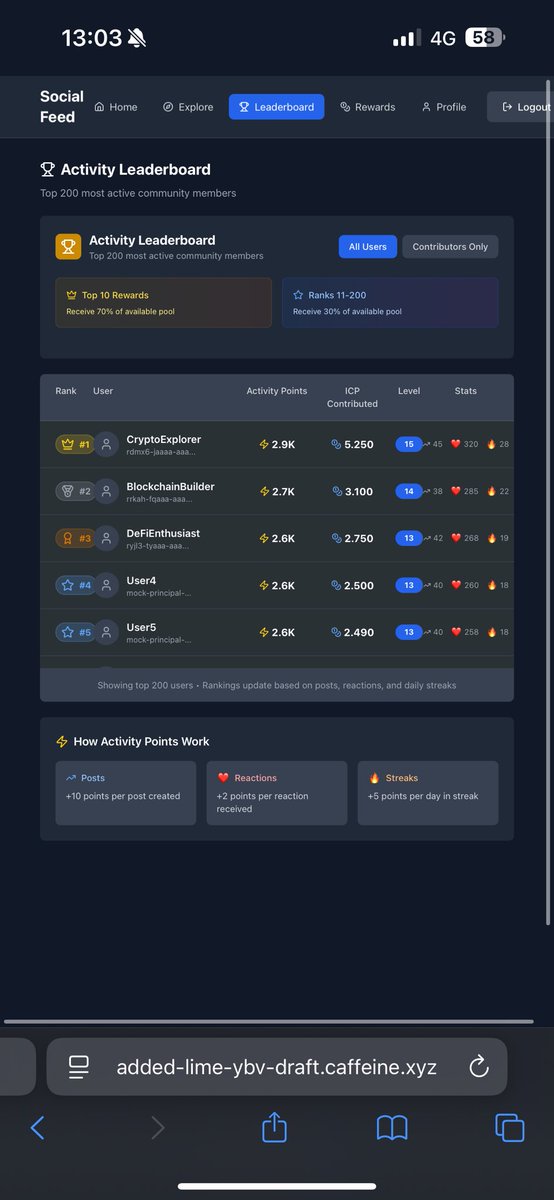The height and width of the screenshot is (1200, 554).
Task: Click the level 14 badge
Action: (409, 491)
